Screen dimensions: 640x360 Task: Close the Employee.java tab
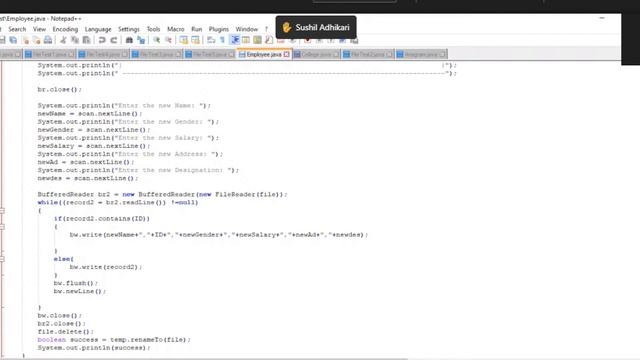pos(287,54)
